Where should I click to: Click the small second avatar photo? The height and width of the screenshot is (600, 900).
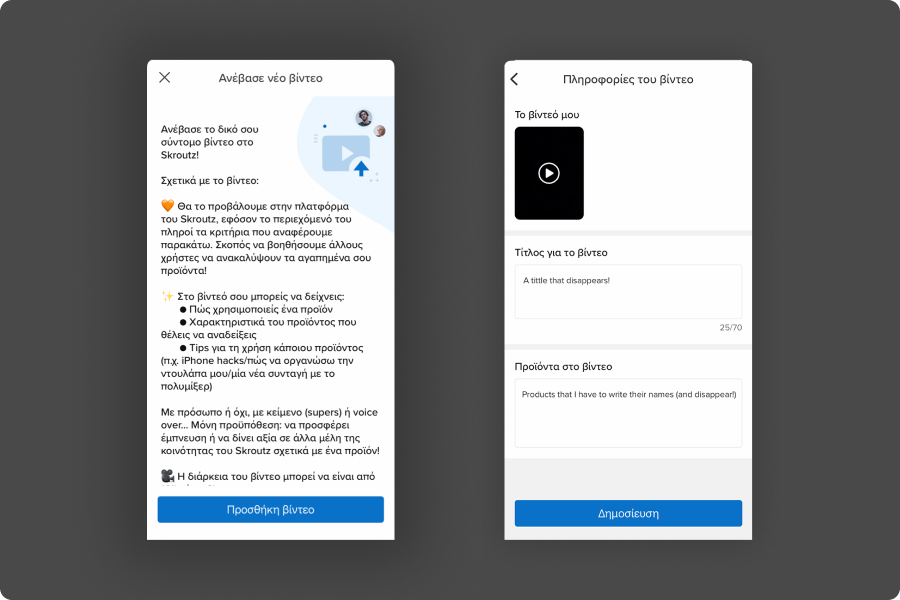click(x=379, y=131)
